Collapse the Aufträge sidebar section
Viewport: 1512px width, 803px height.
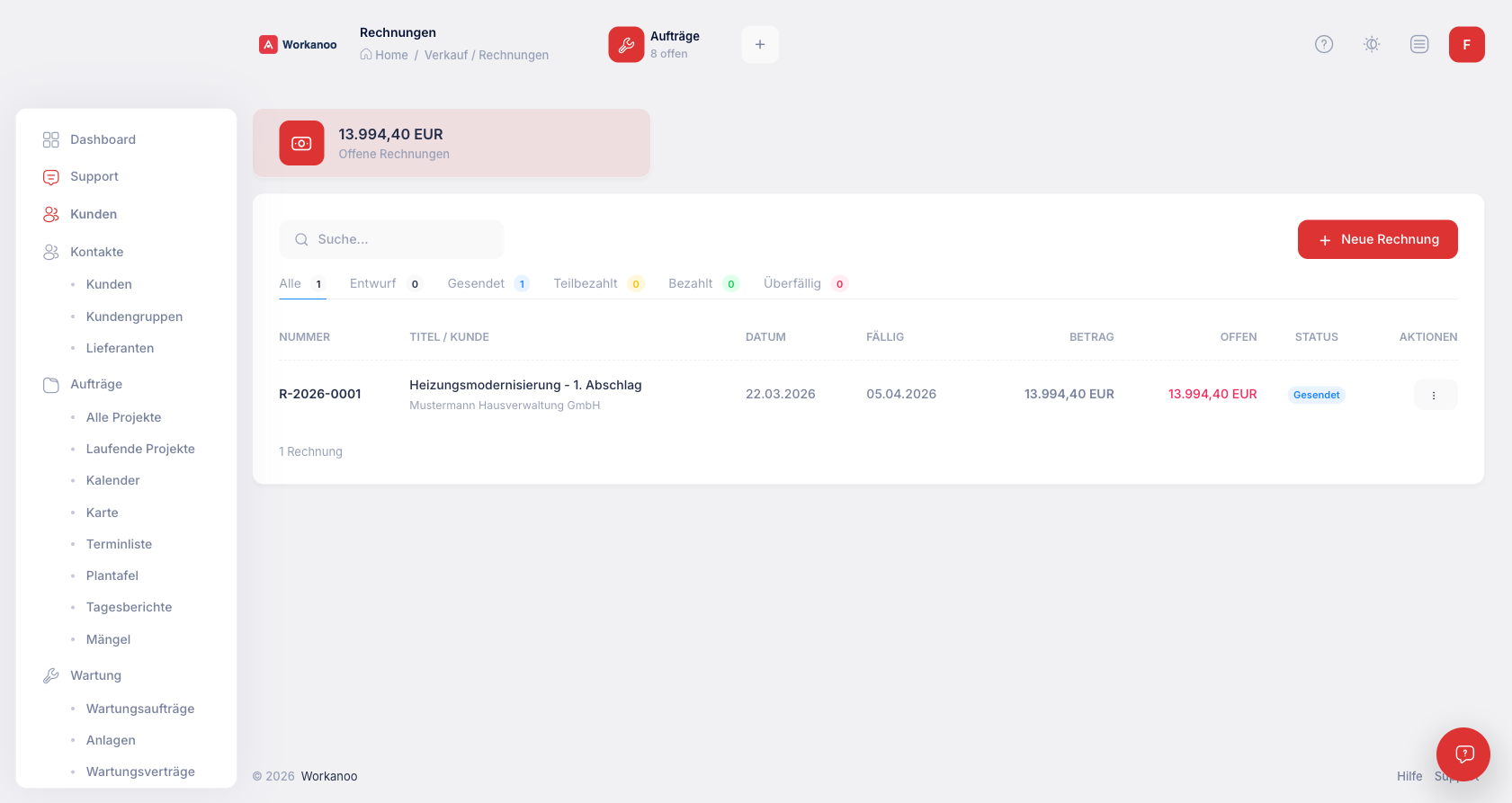pos(126,384)
